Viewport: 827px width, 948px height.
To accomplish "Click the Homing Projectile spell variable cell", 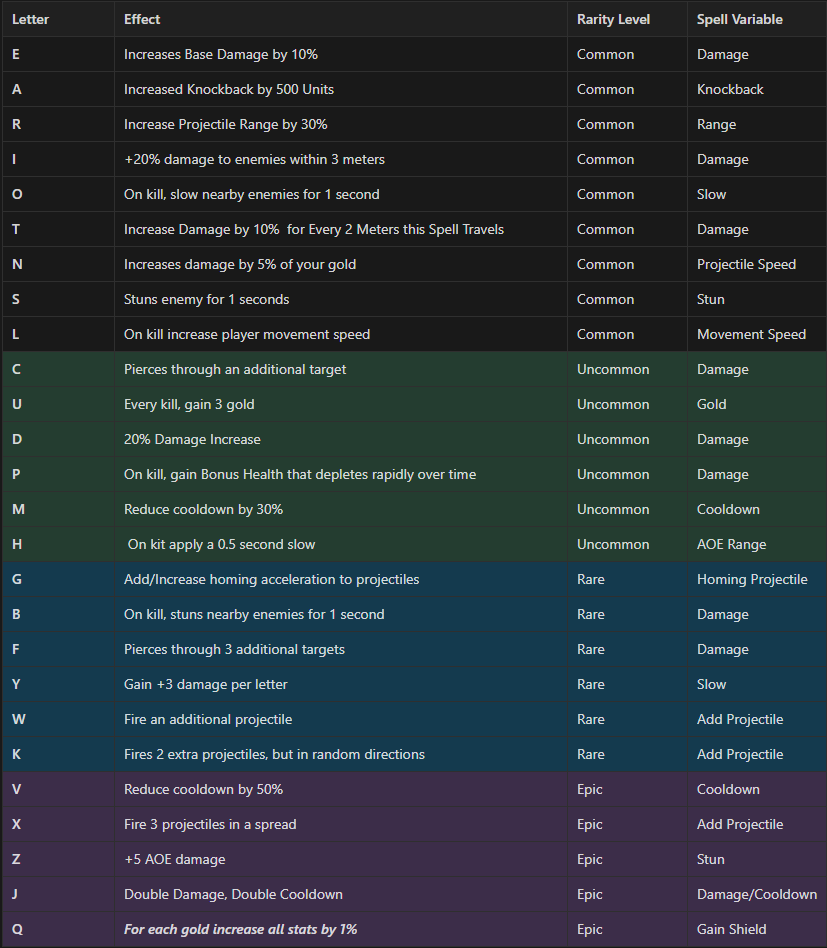I will tap(752, 579).
